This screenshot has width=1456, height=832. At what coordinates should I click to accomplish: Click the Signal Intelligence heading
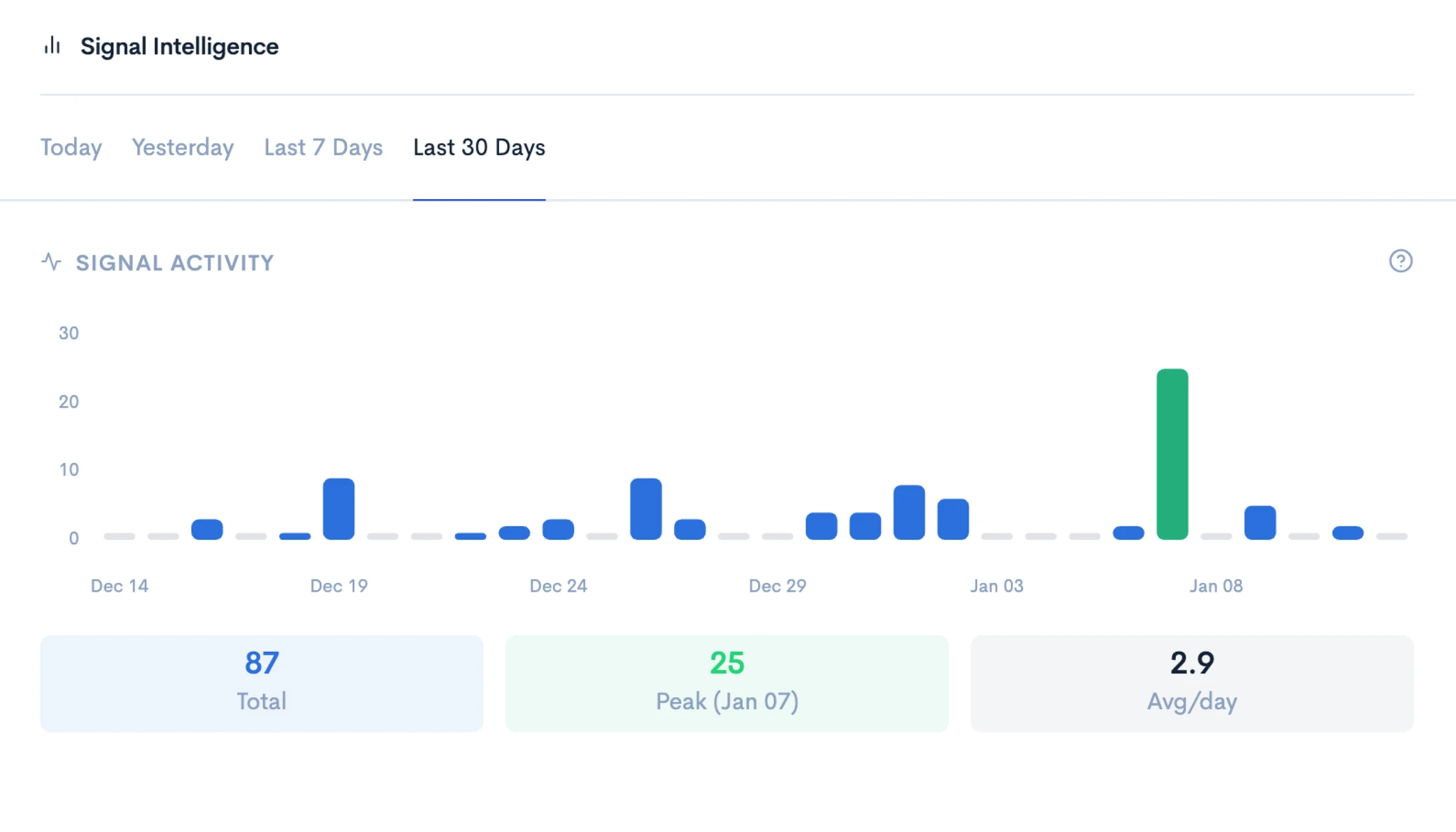179,46
